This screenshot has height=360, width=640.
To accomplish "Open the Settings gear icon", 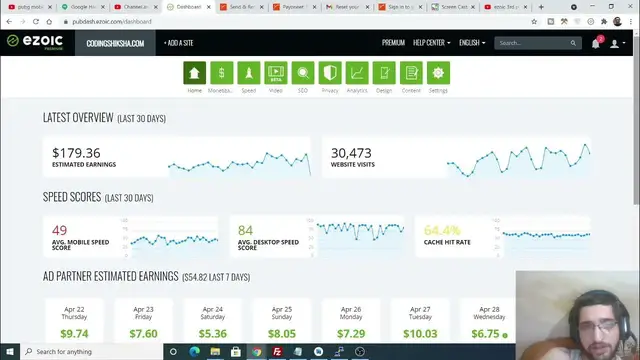I will pyautogui.click(x=438, y=73).
